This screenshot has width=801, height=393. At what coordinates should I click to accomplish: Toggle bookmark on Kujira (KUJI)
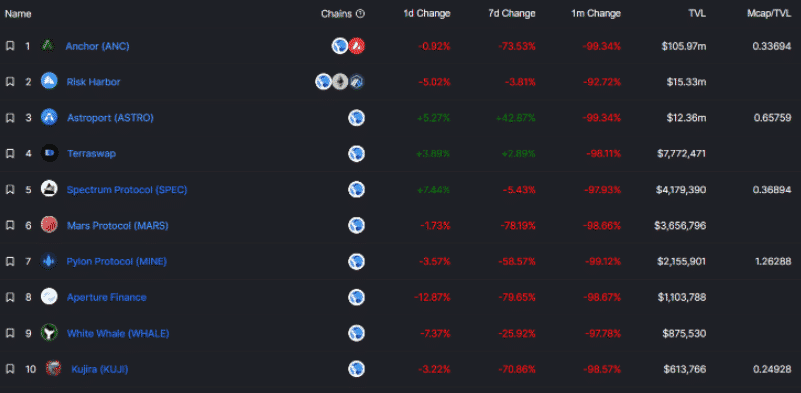pos(10,368)
